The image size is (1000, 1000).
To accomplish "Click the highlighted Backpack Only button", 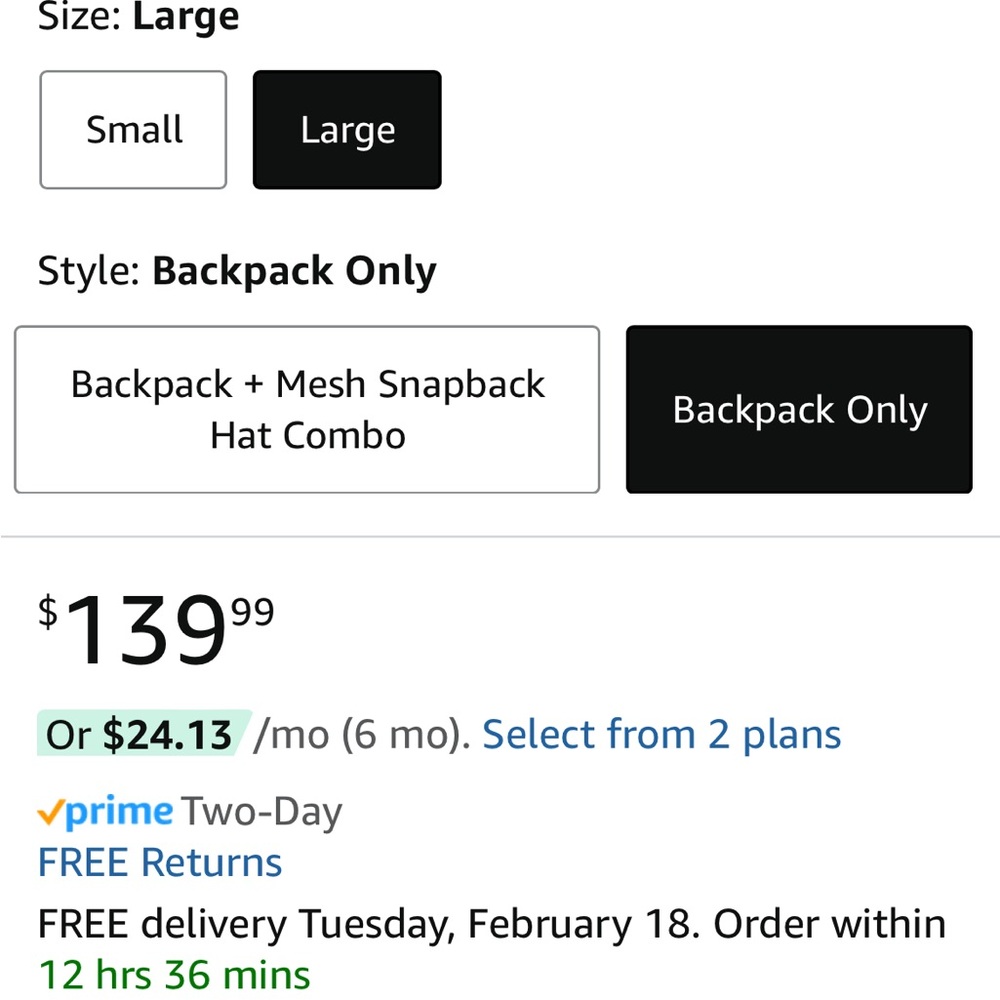I will [x=798, y=409].
